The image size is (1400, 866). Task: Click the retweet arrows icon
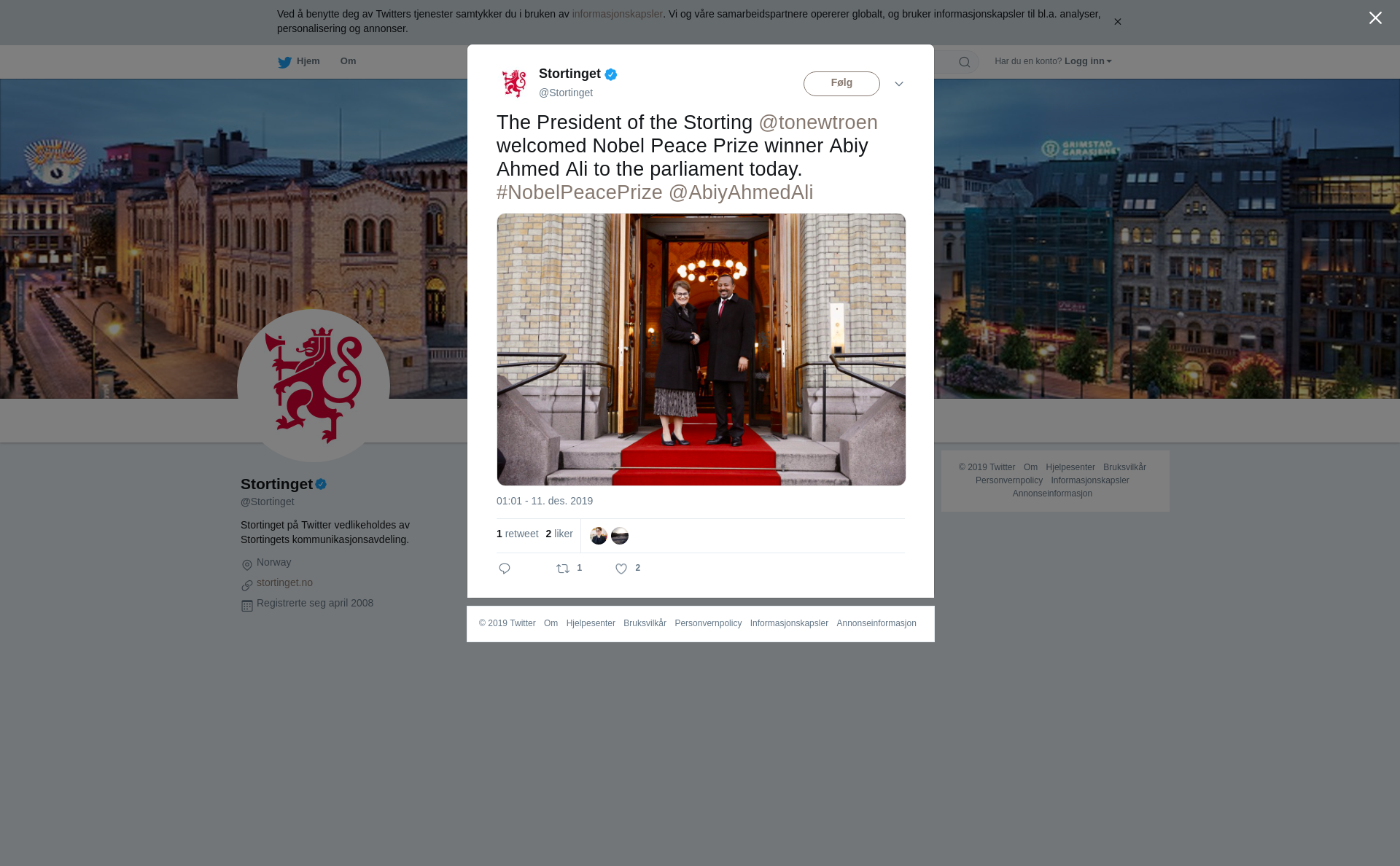[563, 569]
